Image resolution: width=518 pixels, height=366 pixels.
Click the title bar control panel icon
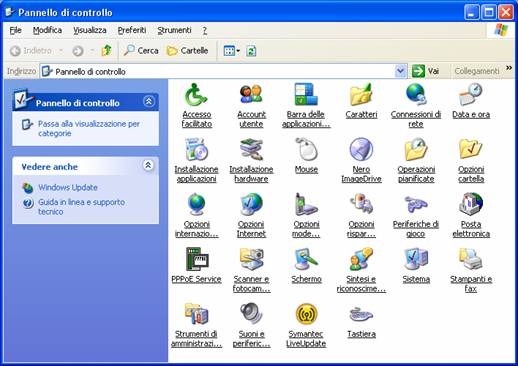click(x=10, y=12)
